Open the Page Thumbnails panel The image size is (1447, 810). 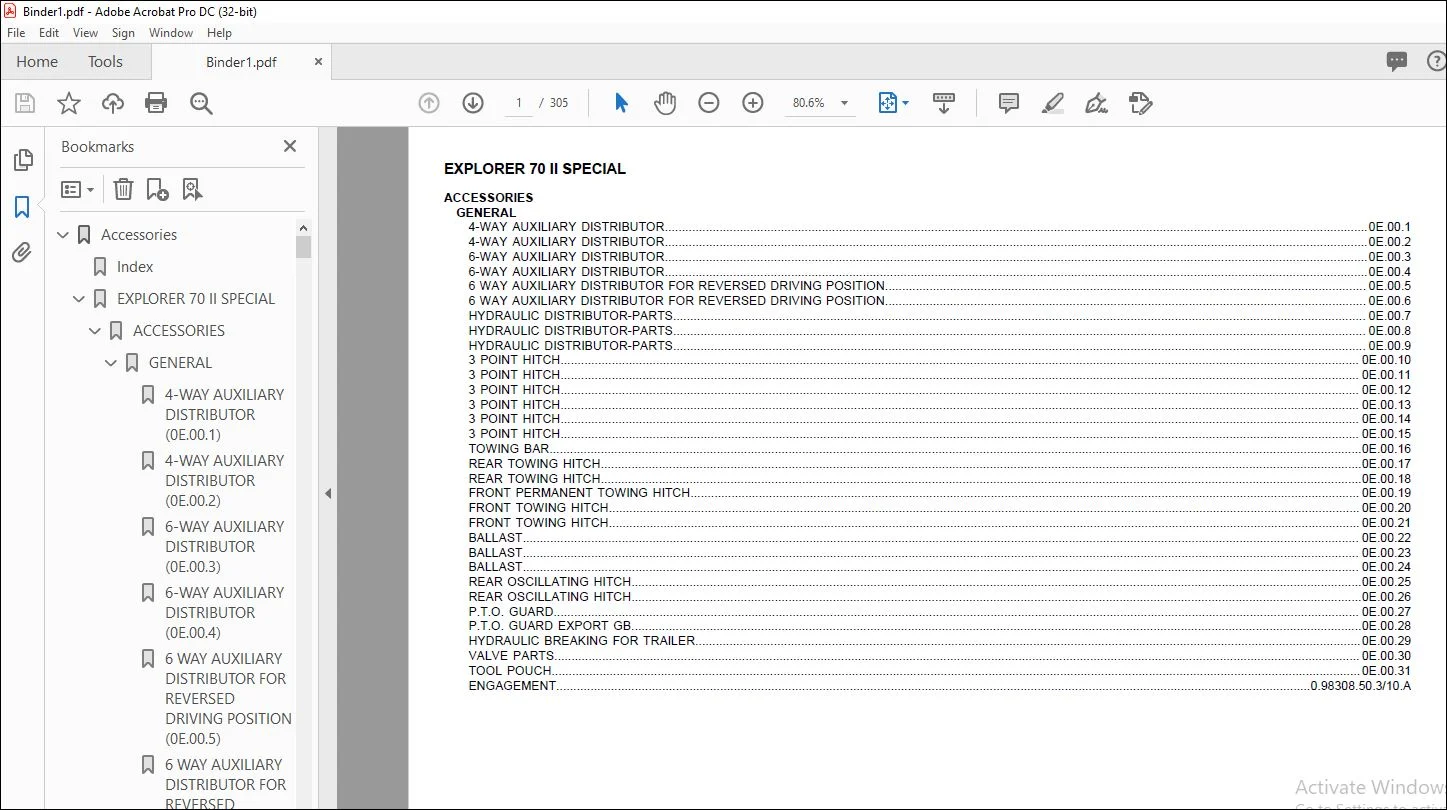pyautogui.click(x=22, y=160)
